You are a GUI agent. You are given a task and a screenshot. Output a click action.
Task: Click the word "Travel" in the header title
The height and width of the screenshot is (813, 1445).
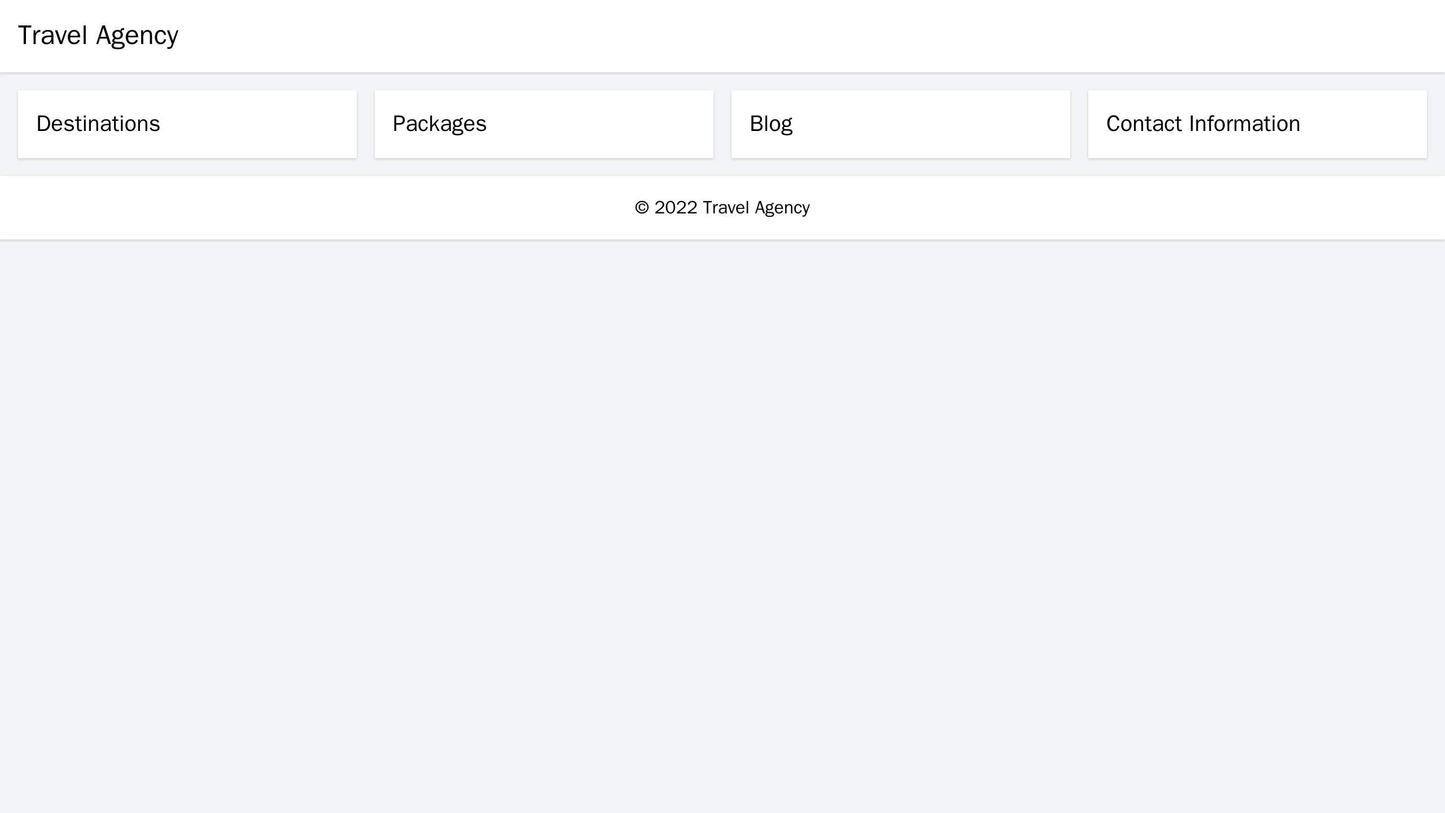53,36
